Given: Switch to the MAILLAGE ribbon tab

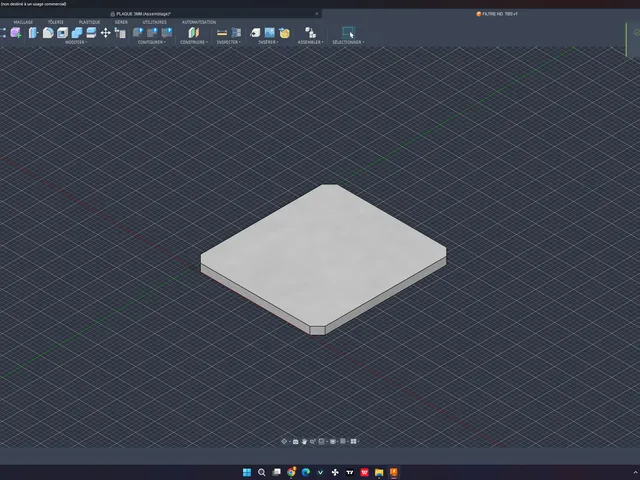Looking at the screenshot, I should coord(23,22).
